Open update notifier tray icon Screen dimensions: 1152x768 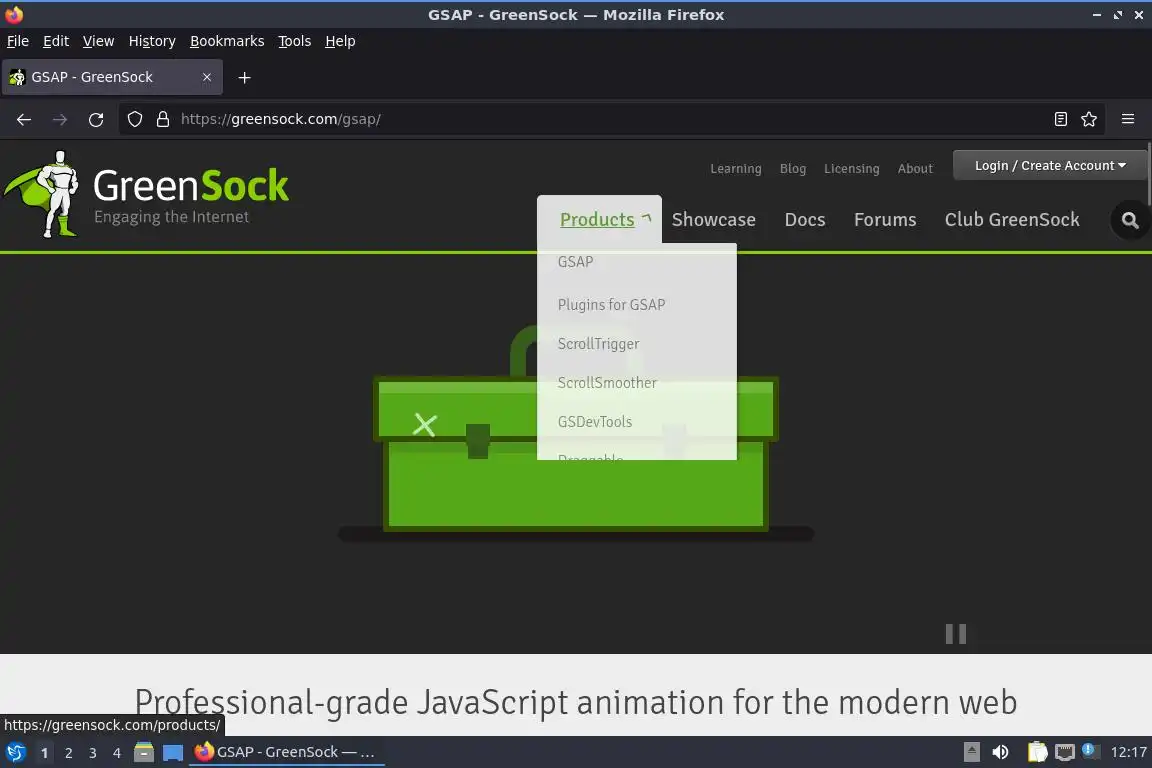pyautogui.click(x=1090, y=750)
